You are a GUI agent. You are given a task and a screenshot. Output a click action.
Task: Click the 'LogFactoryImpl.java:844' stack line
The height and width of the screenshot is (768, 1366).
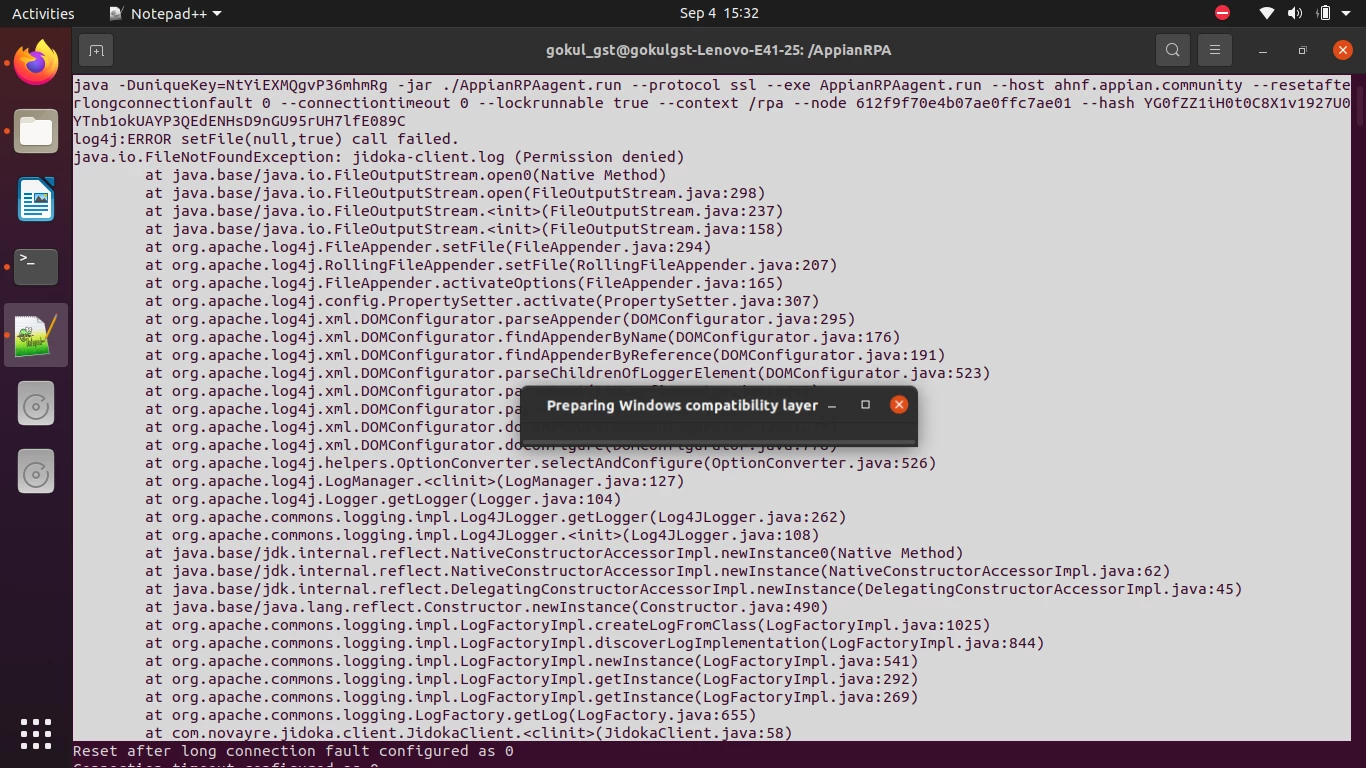coord(595,643)
